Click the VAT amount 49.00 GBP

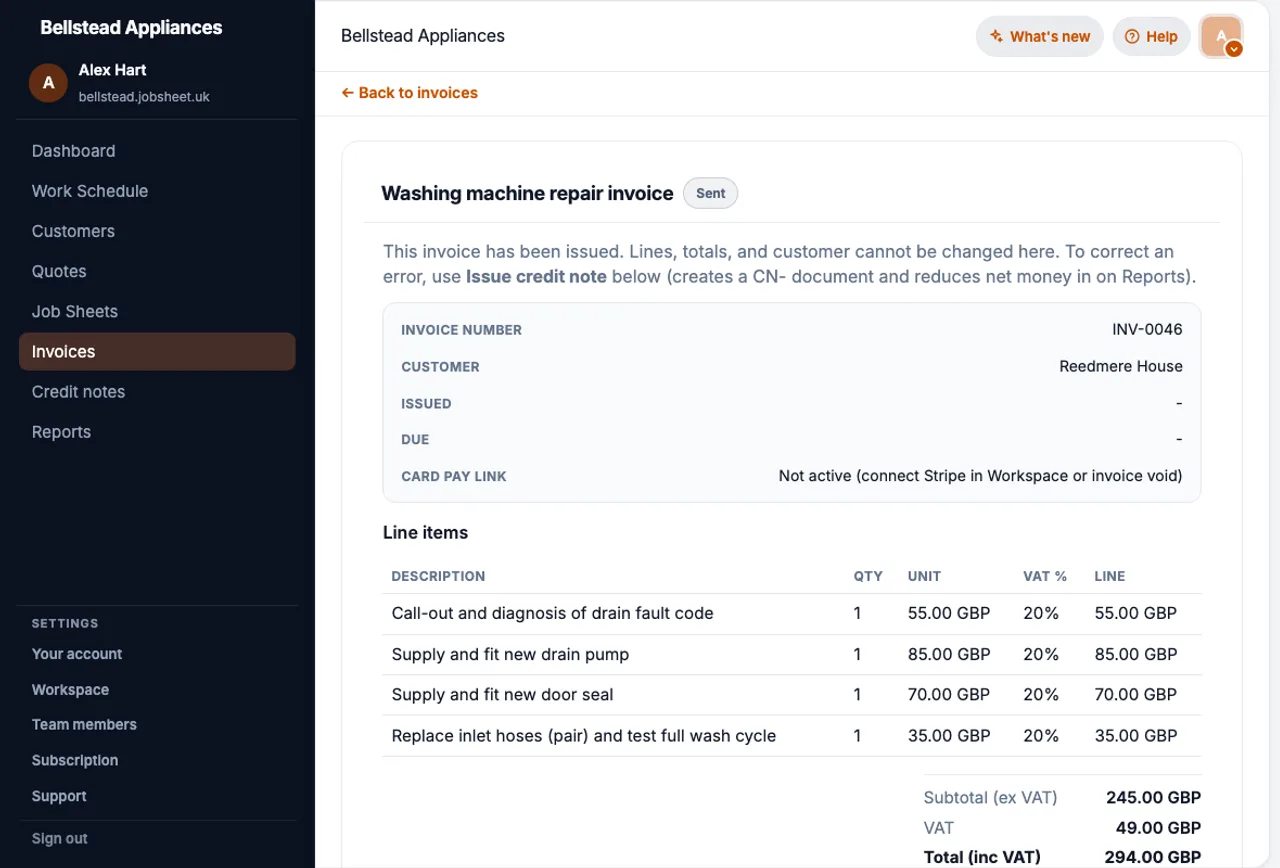pos(1158,828)
